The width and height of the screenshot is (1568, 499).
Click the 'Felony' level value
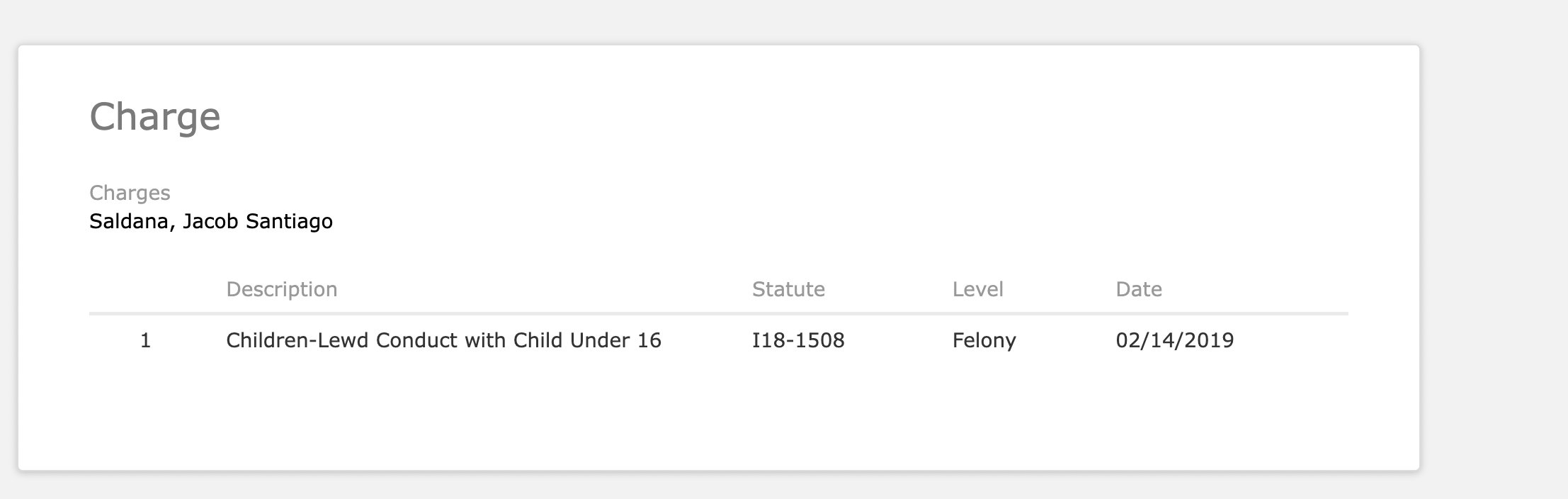(984, 341)
